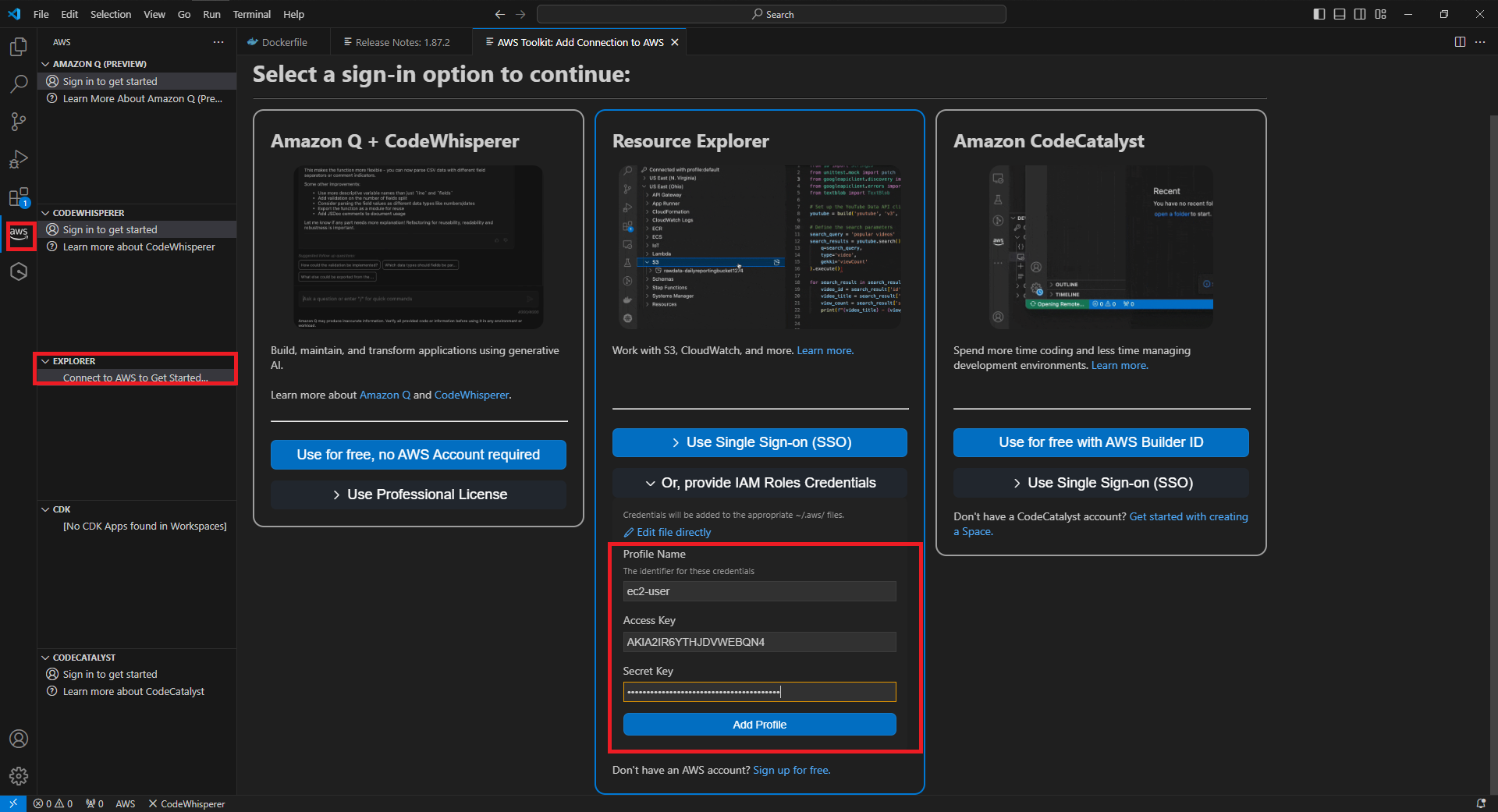Click Connect to AWS to Get Started

pyautogui.click(x=137, y=378)
